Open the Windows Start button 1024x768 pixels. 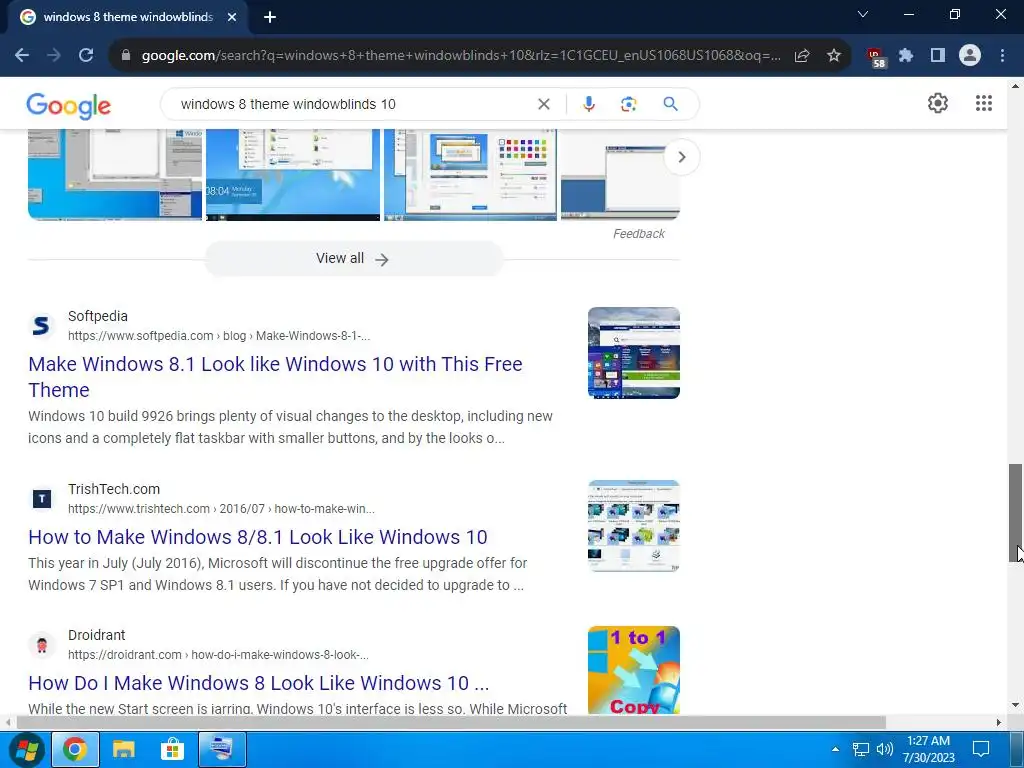(x=26, y=750)
